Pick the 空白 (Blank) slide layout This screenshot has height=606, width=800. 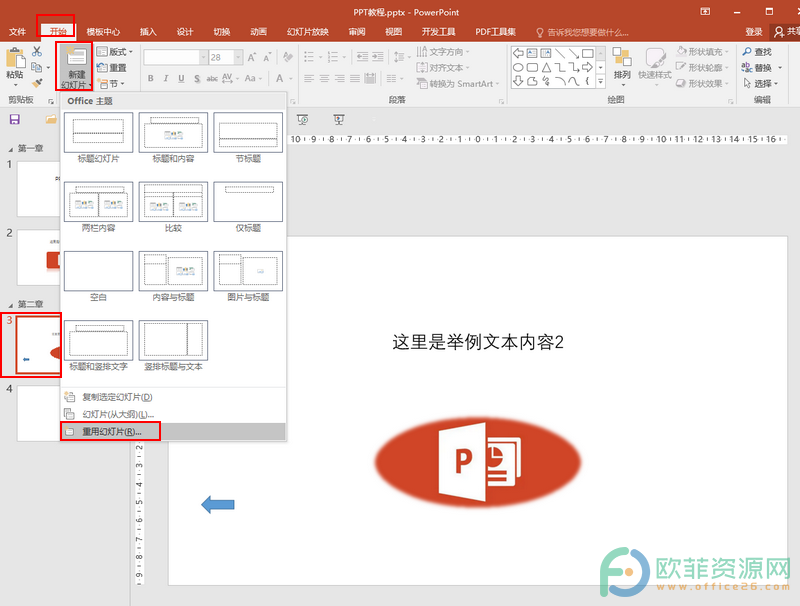pyautogui.click(x=98, y=276)
